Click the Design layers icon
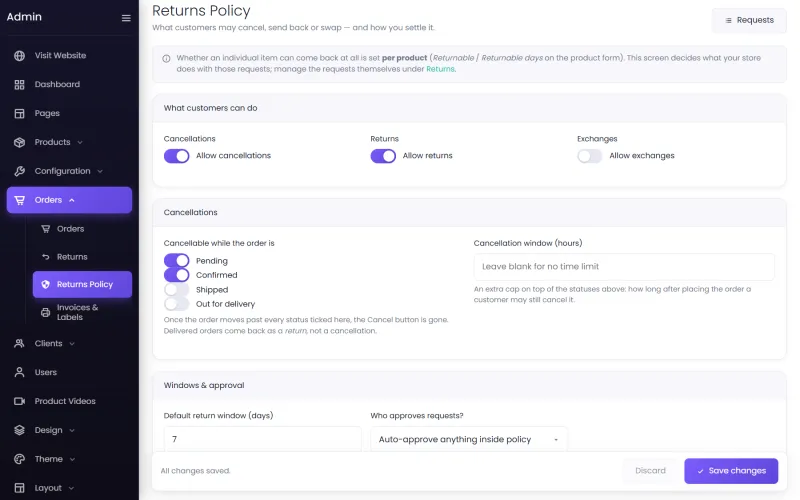 click(19, 430)
